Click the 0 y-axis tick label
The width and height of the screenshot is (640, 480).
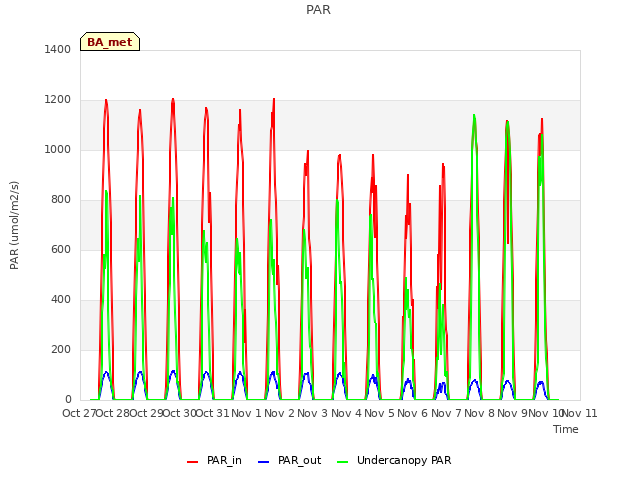click(68, 399)
